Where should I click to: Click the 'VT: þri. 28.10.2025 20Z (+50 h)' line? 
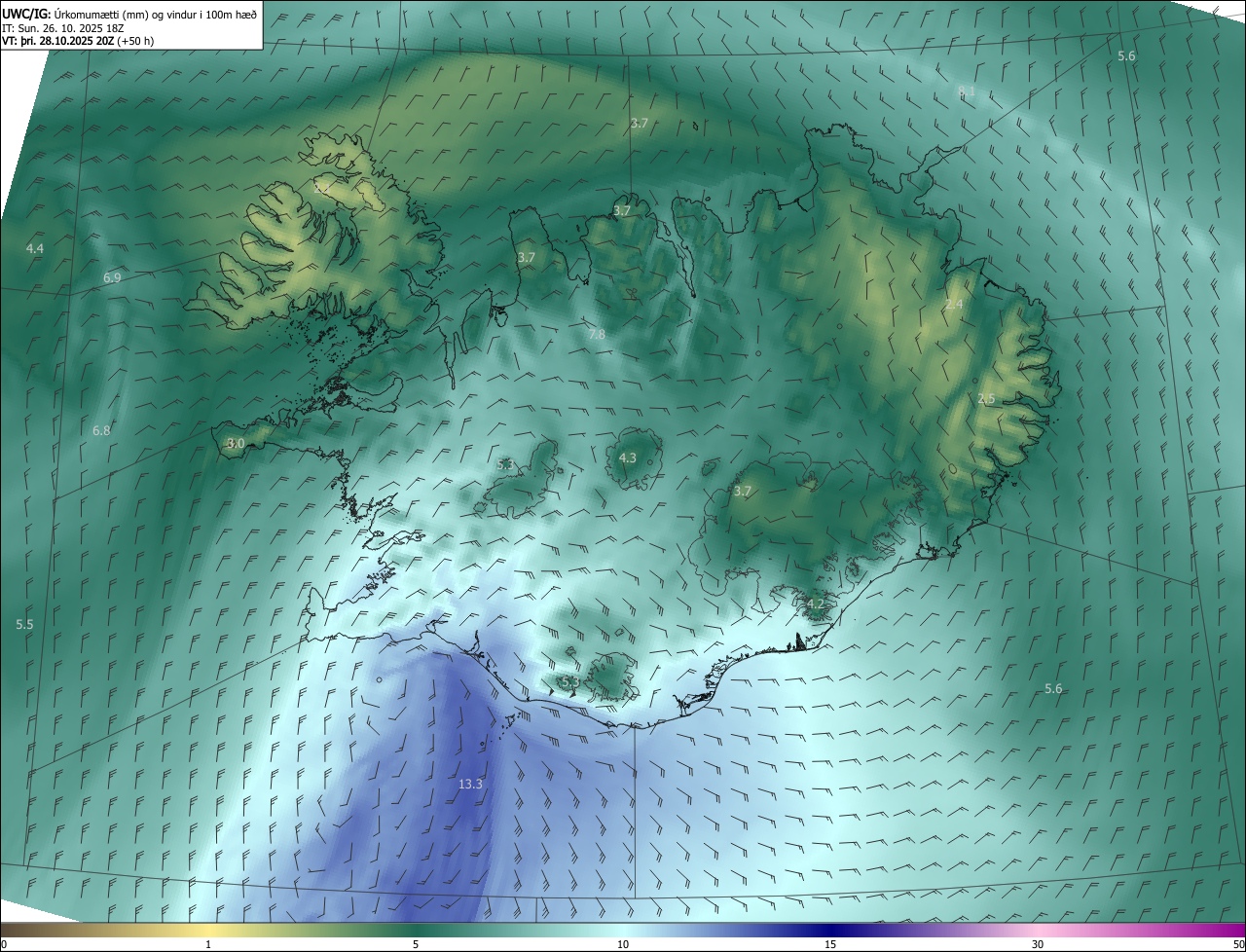click(78, 41)
